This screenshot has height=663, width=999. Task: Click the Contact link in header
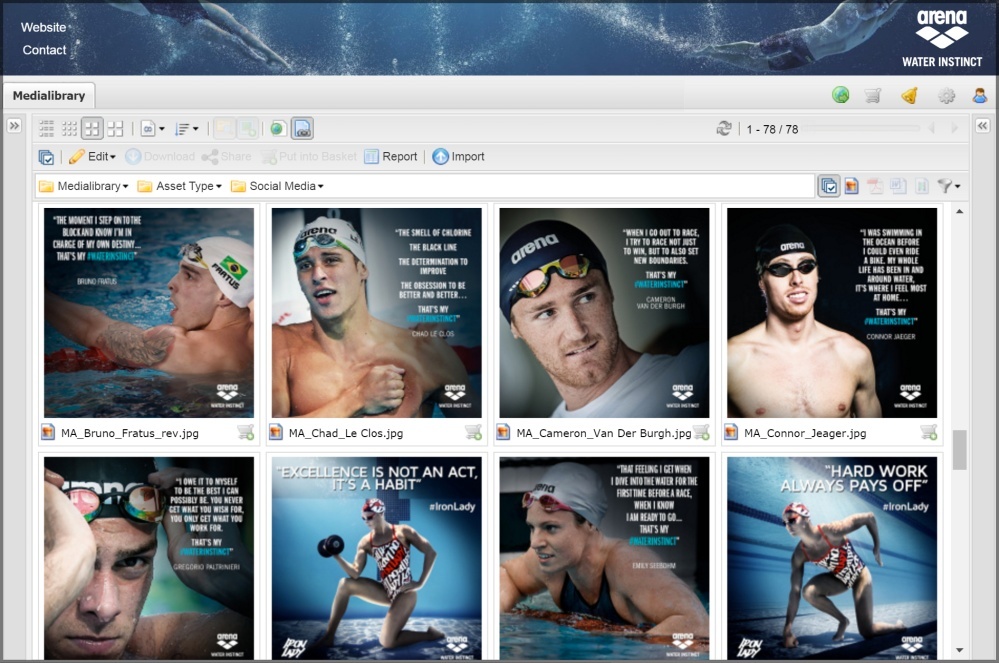tap(44, 50)
